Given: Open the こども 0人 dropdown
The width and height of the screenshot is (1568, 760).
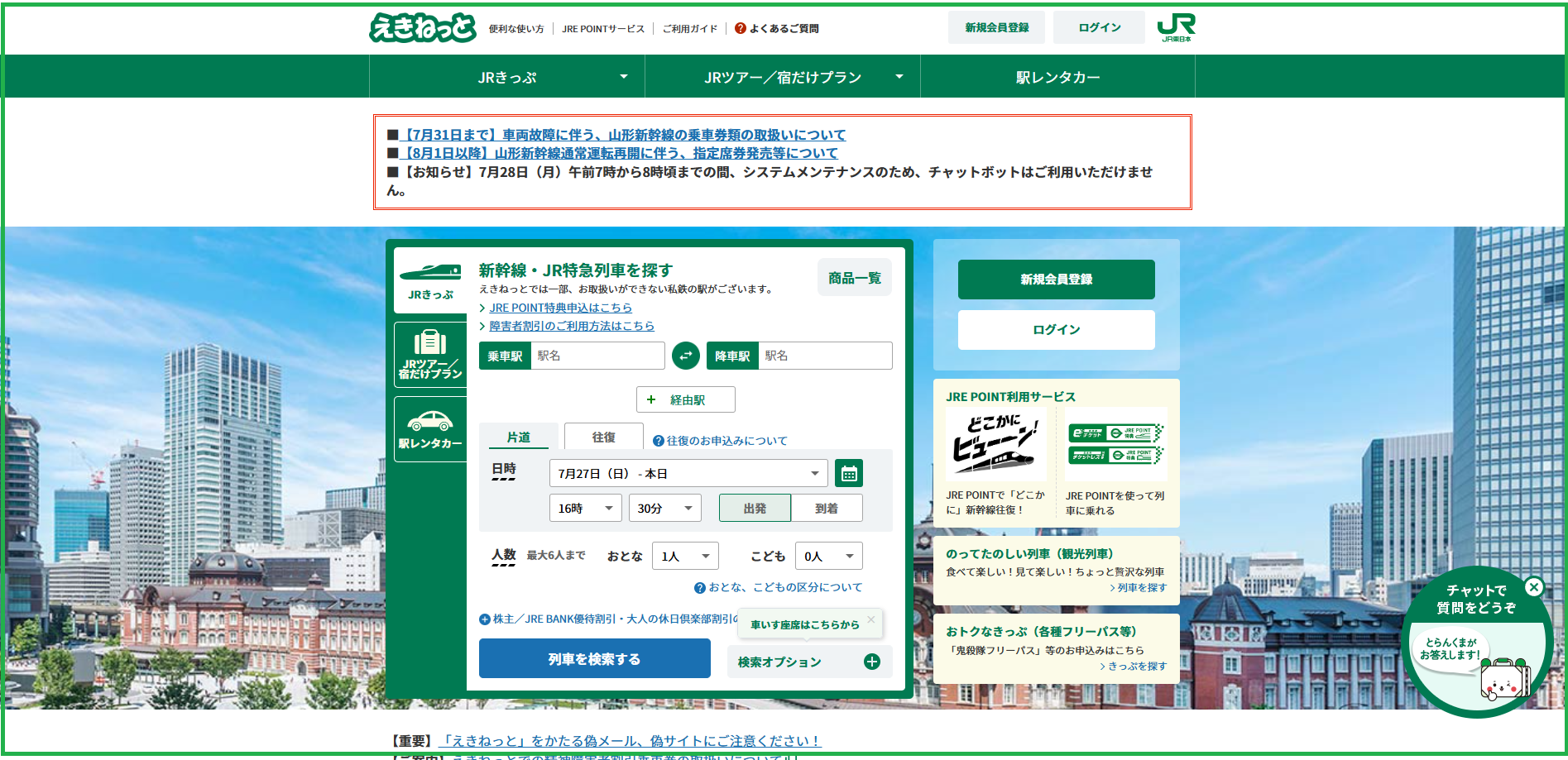Looking at the screenshot, I should pos(829,556).
